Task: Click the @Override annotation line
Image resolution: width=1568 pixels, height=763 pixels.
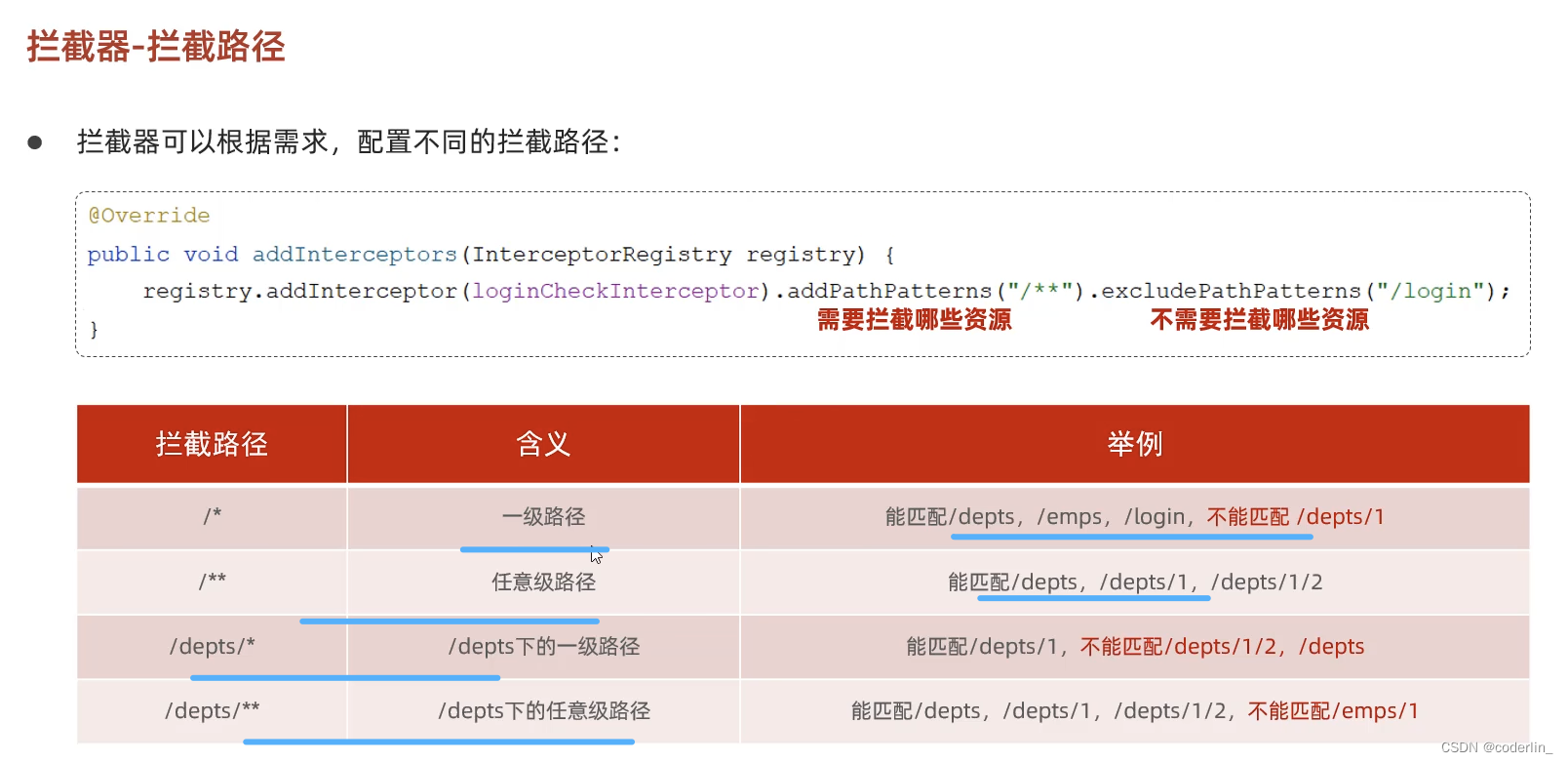Action: pyautogui.click(x=149, y=216)
